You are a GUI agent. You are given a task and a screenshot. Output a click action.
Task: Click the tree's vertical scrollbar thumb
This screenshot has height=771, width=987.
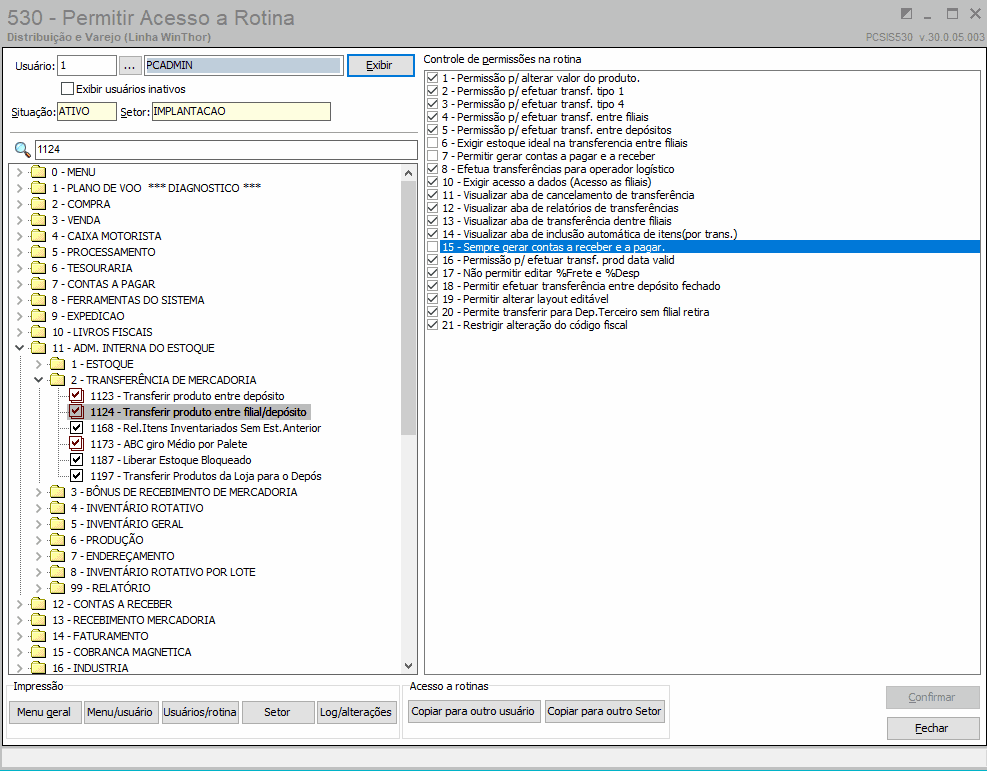pyautogui.click(x=409, y=308)
